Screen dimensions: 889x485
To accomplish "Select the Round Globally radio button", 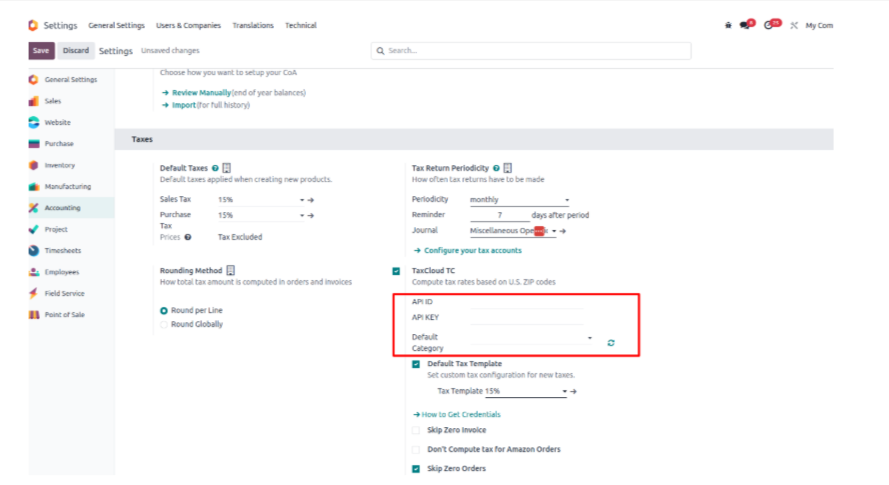I will point(165,325).
